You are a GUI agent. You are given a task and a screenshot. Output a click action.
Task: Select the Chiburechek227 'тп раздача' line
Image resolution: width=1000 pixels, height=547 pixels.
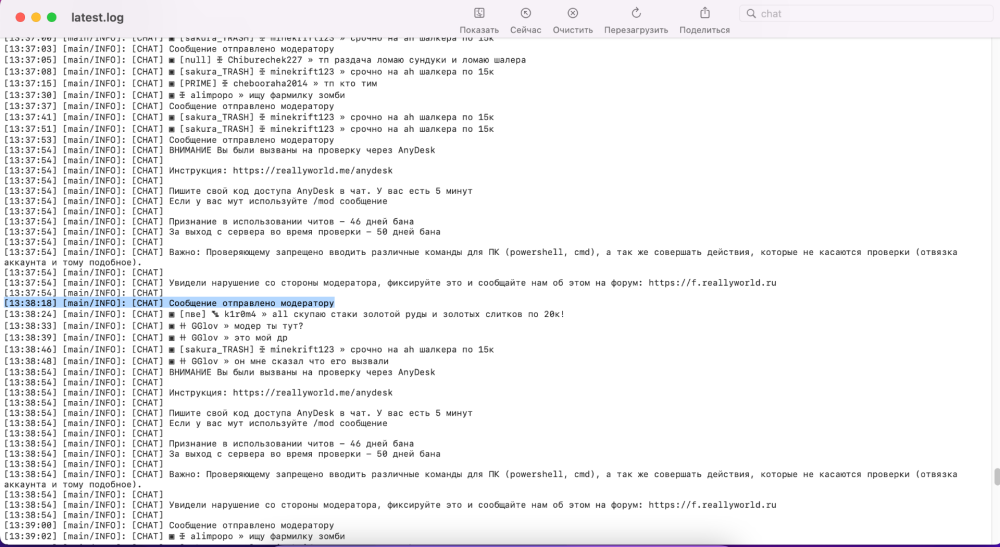click(x=265, y=60)
